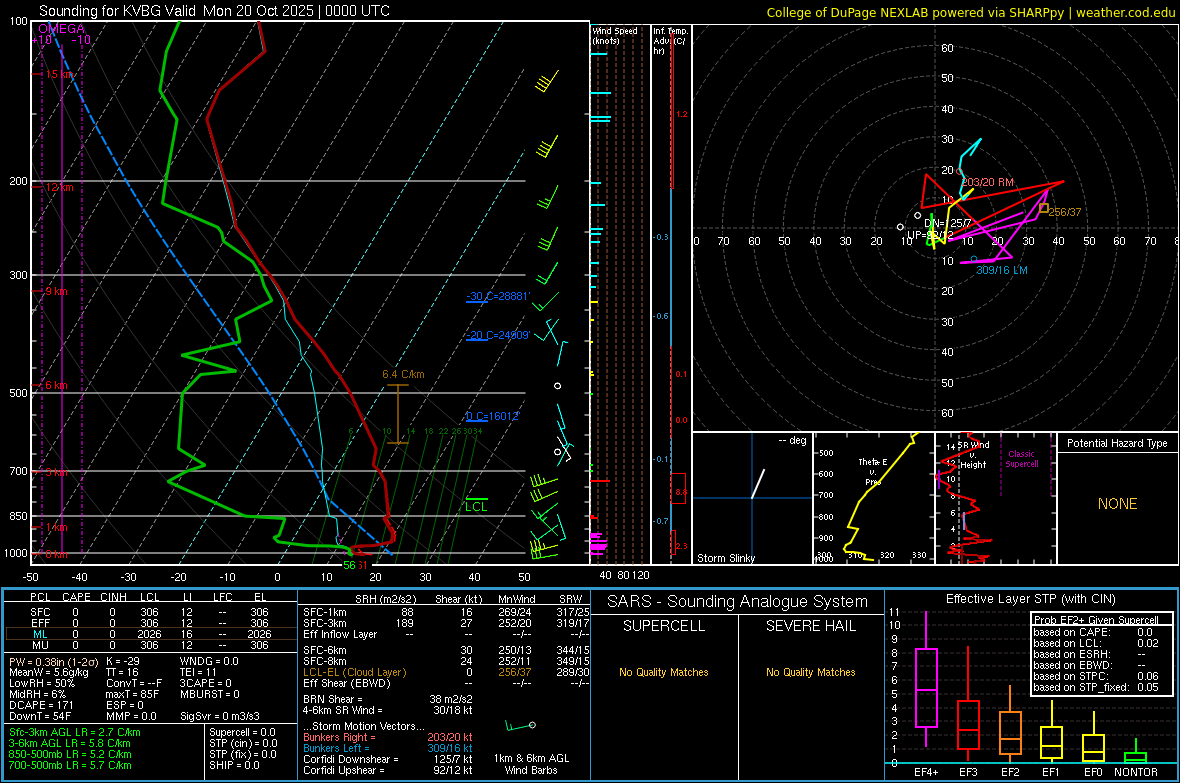Click the Corfidi Upshear row label

(x=344, y=770)
